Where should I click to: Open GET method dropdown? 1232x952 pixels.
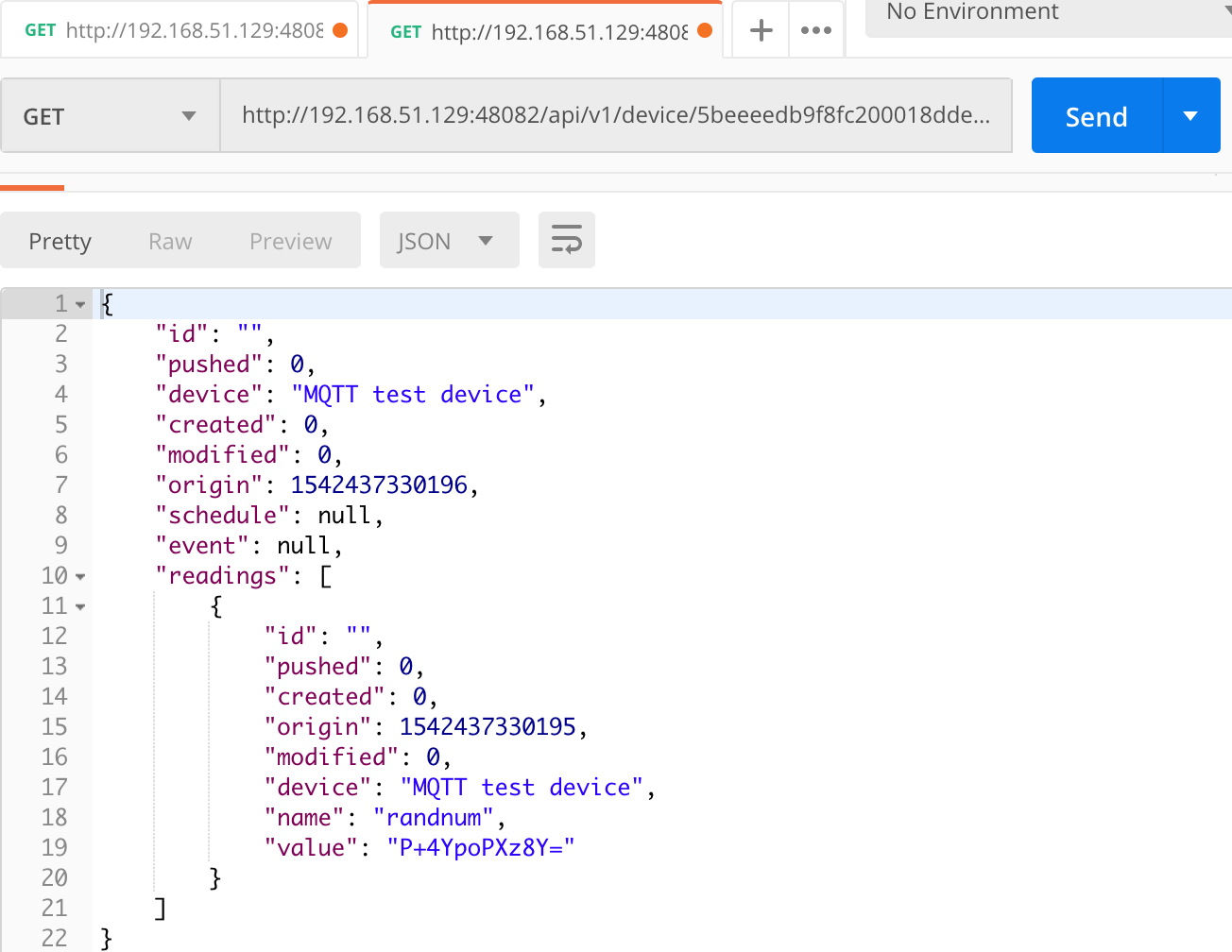coord(111,115)
